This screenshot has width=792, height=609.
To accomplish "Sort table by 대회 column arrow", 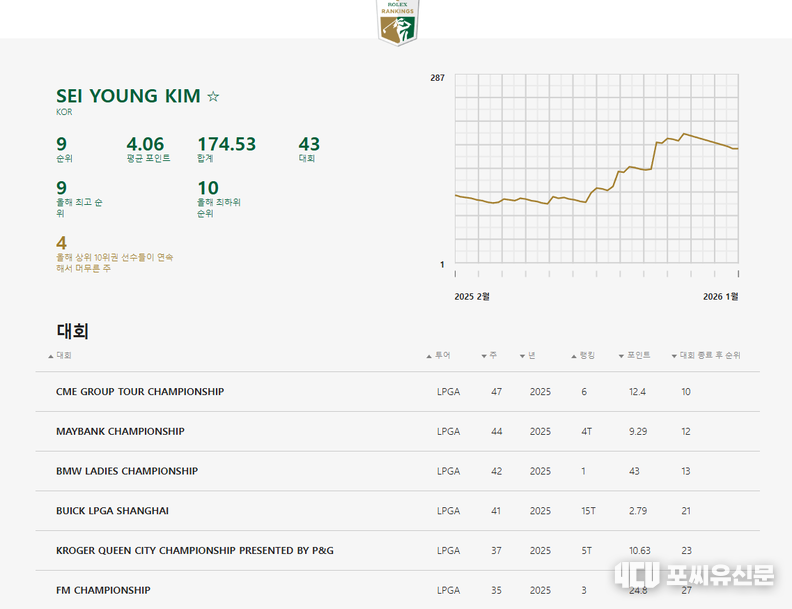I will (51, 356).
